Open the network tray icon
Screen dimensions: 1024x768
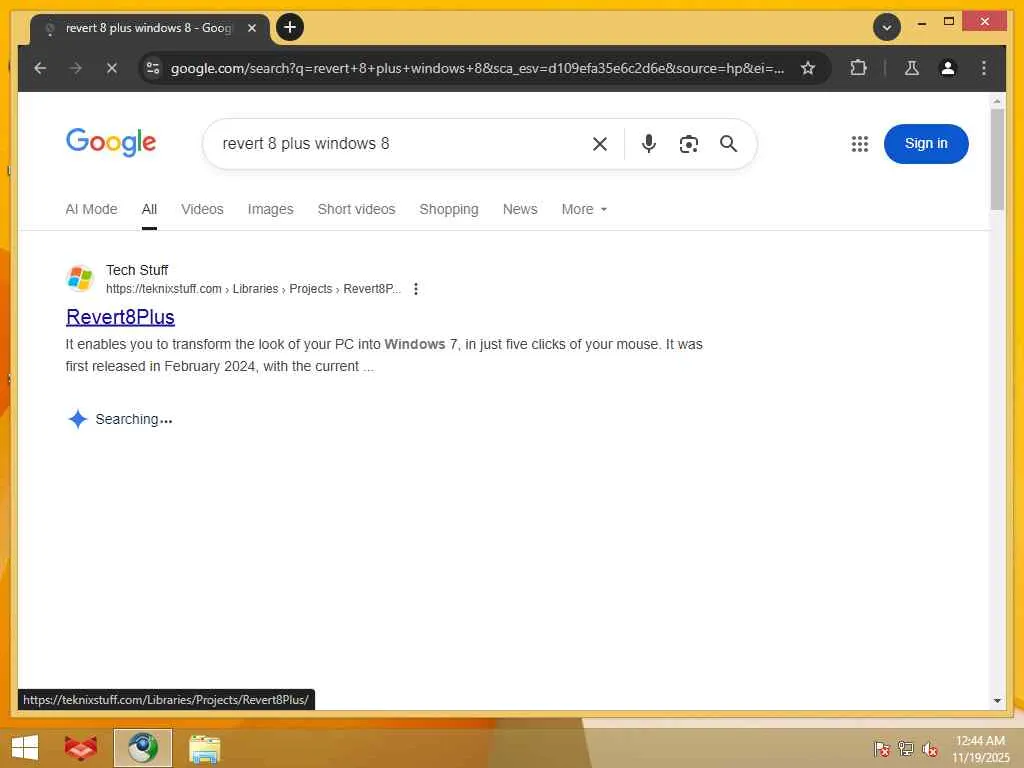click(905, 748)
